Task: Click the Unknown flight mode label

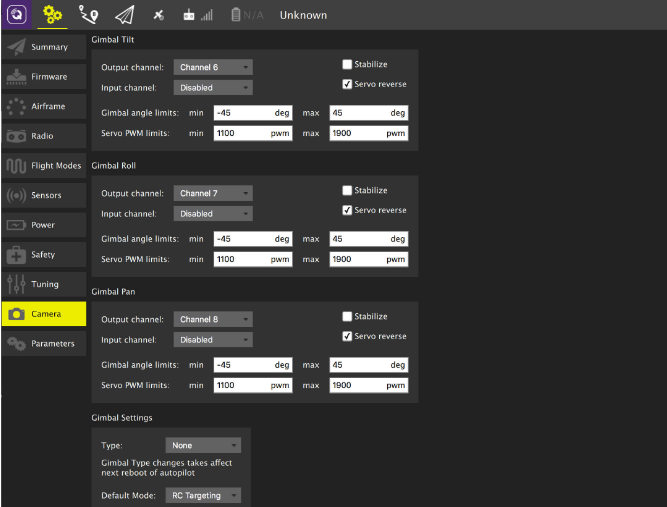Action: pos(303,15)
